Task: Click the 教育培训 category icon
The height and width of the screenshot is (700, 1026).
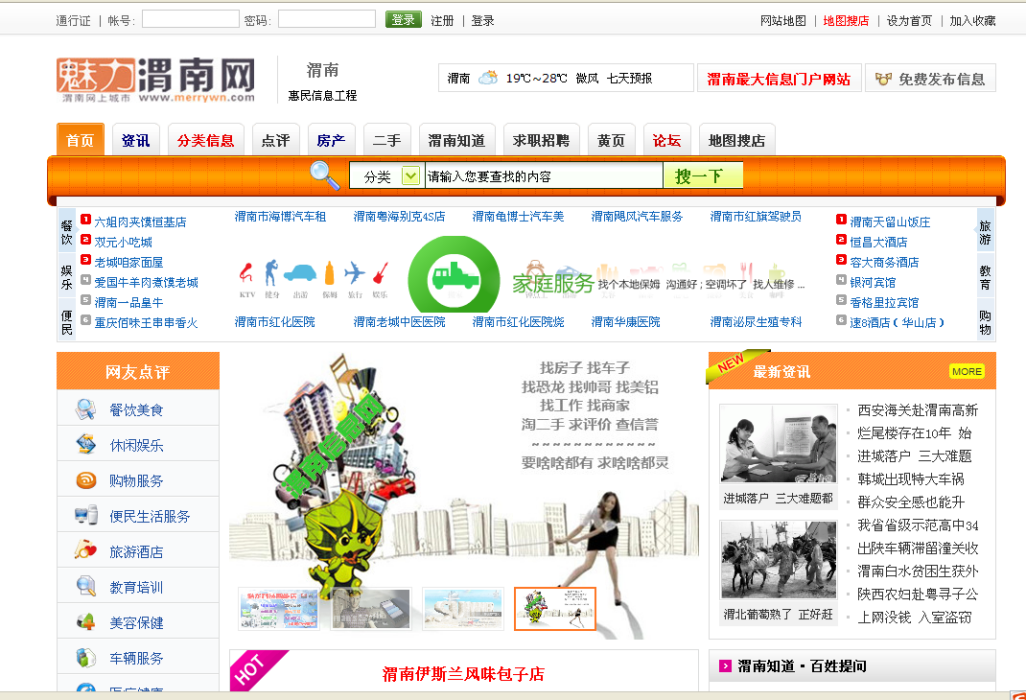Action: [86, 586]
